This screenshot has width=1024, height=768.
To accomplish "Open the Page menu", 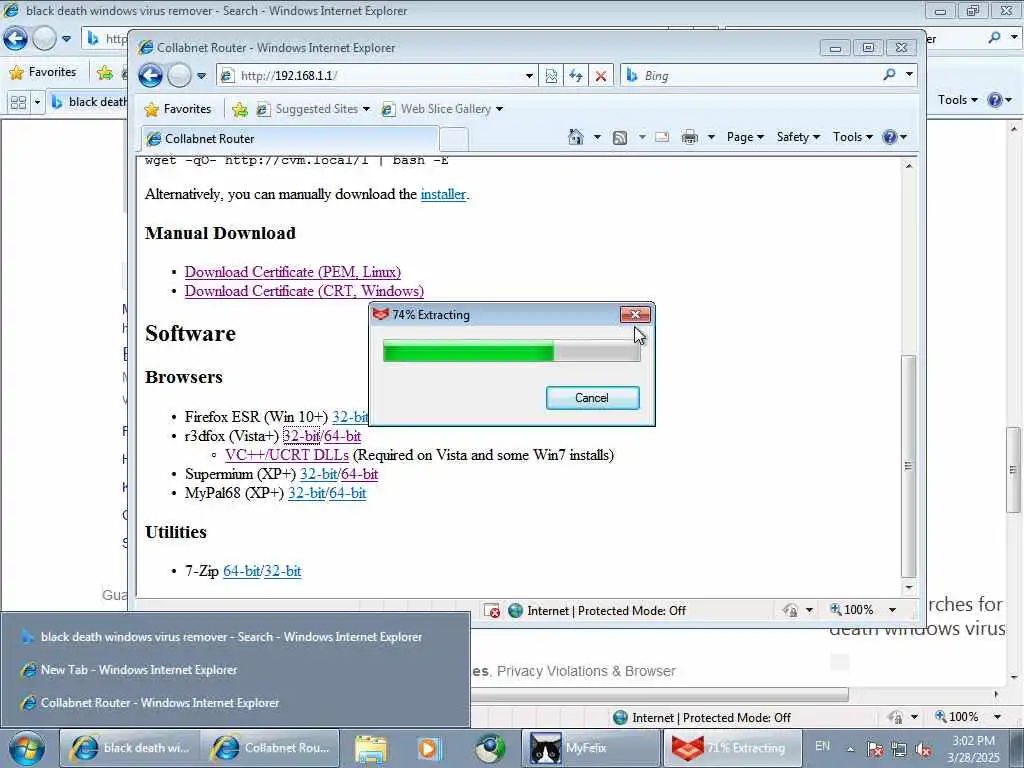I will pos(745,137).
